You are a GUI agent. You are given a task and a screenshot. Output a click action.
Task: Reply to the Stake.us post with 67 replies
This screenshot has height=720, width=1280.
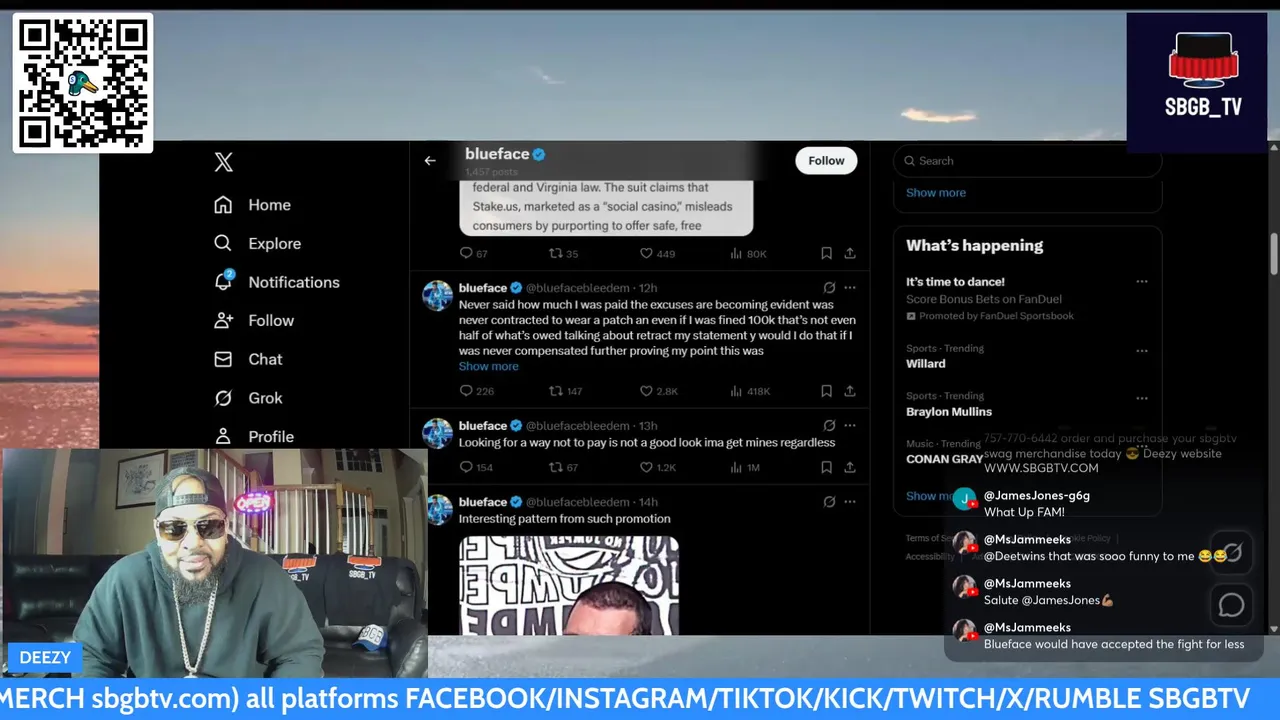[x=473, y=254]
